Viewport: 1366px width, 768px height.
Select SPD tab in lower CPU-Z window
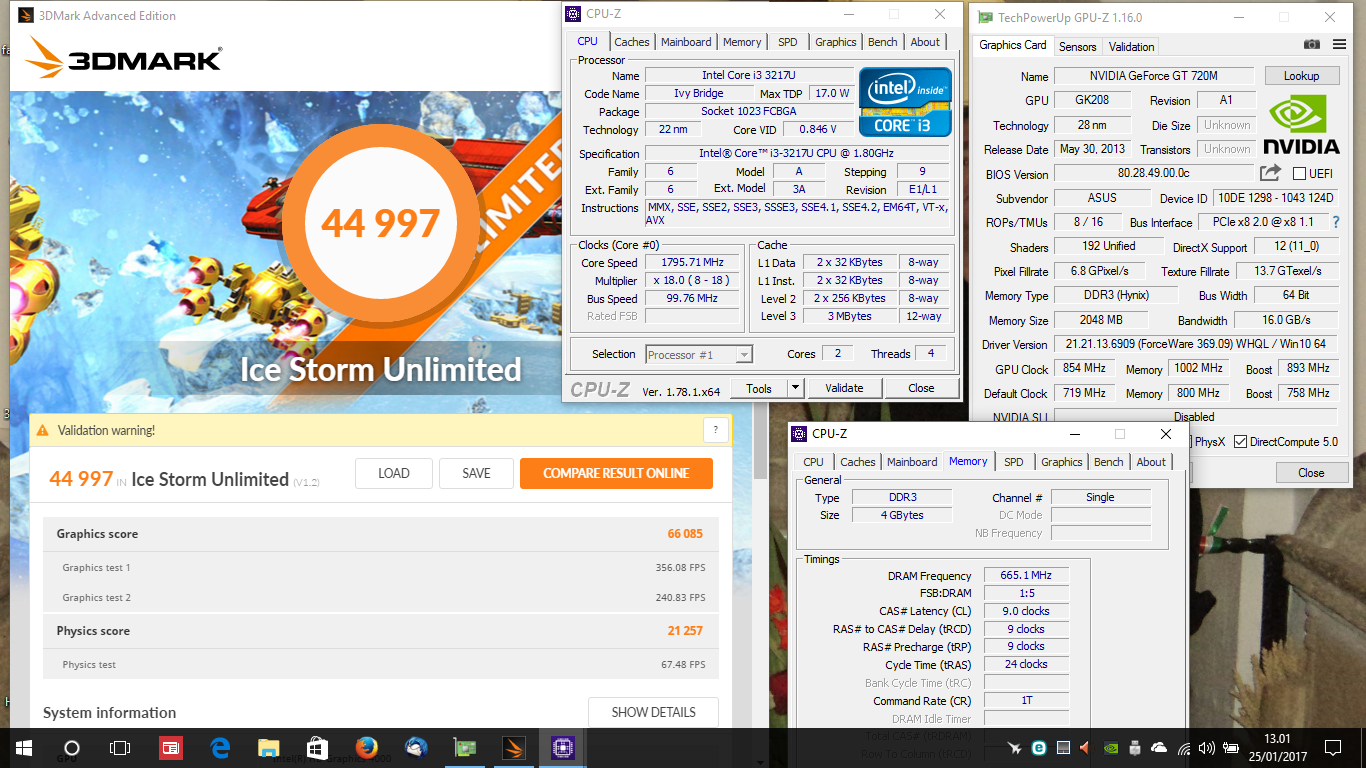[x=1014, y=462]
